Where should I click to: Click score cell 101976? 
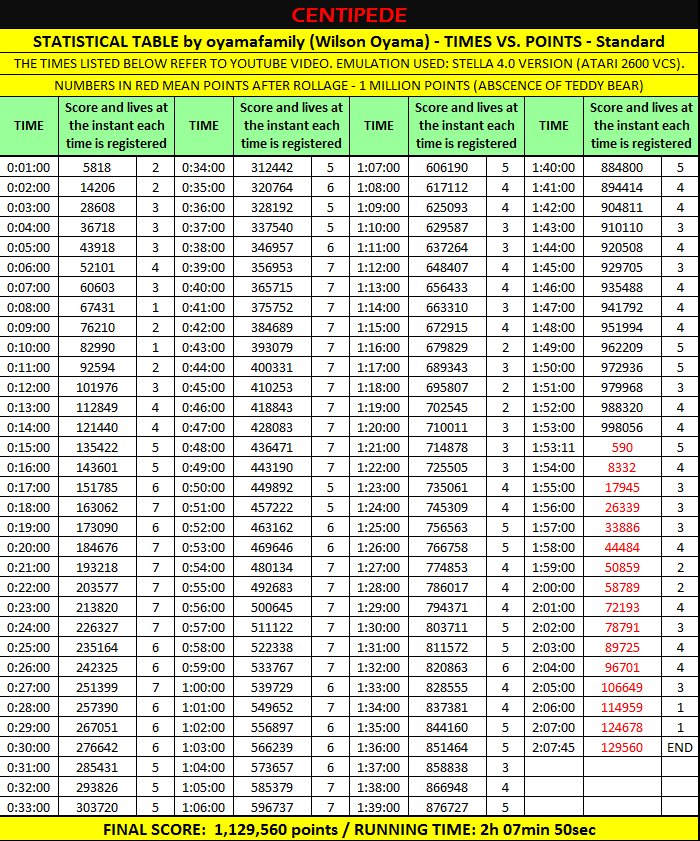pos(97,387)
